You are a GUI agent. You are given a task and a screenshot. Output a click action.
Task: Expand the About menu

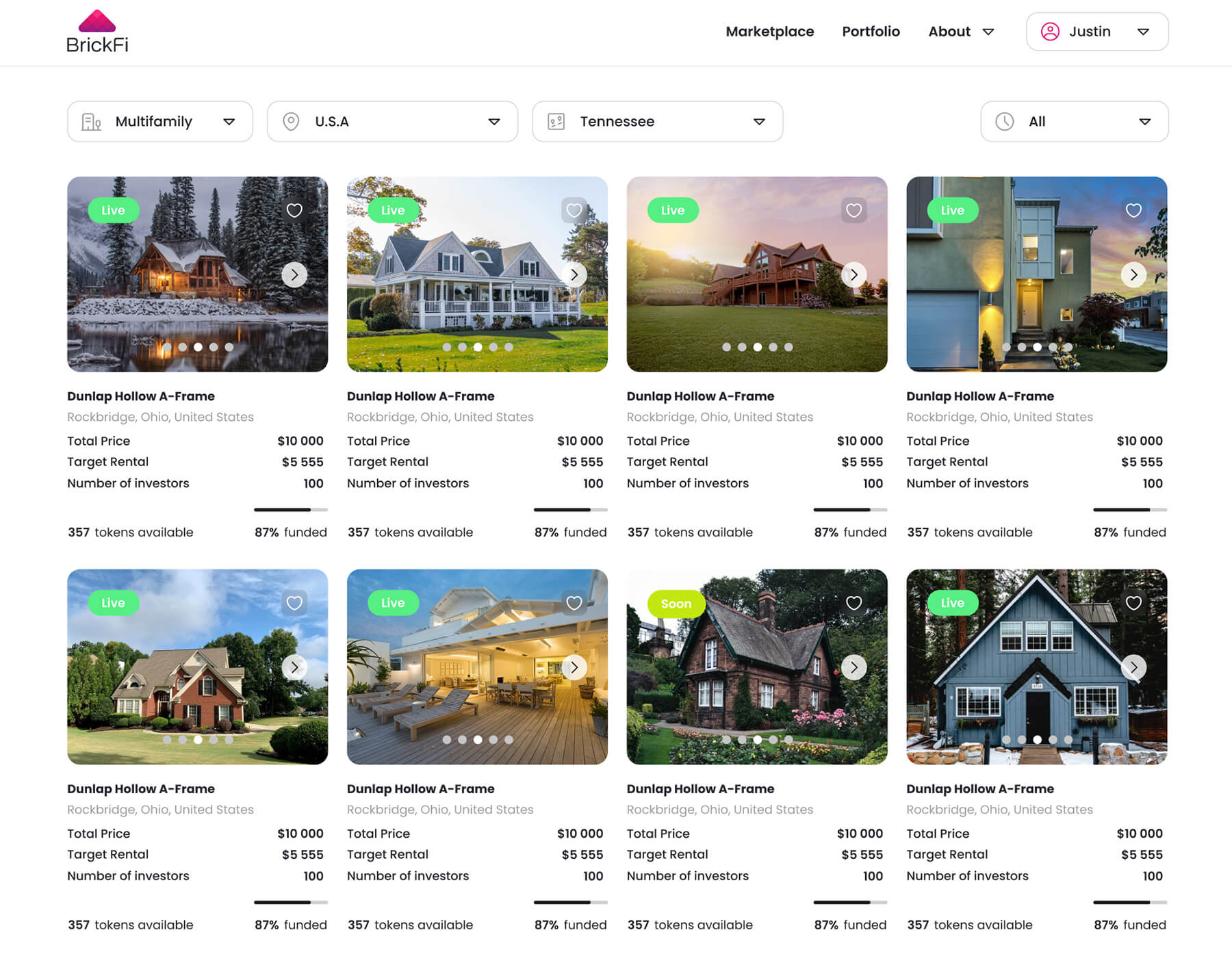point(960,32)
